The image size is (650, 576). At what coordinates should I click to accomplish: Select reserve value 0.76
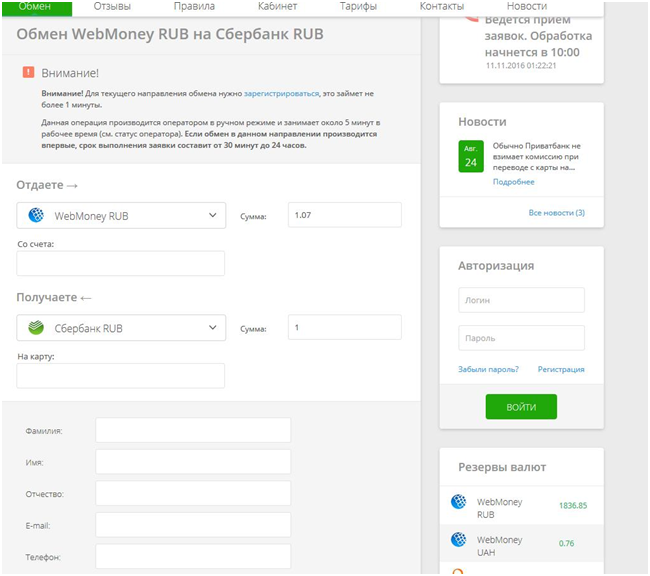tap(566, 543)
